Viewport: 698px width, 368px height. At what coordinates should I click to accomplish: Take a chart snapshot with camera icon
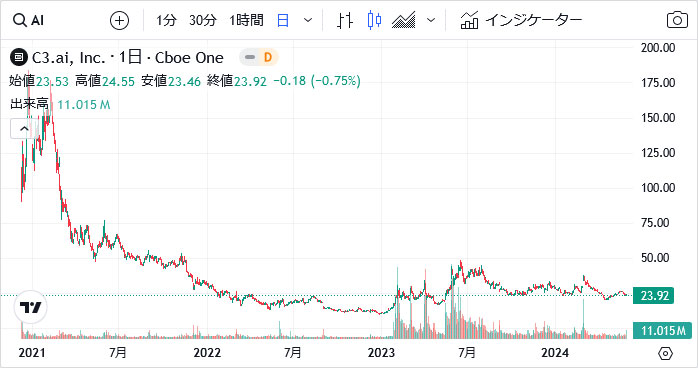click(677, 20)
